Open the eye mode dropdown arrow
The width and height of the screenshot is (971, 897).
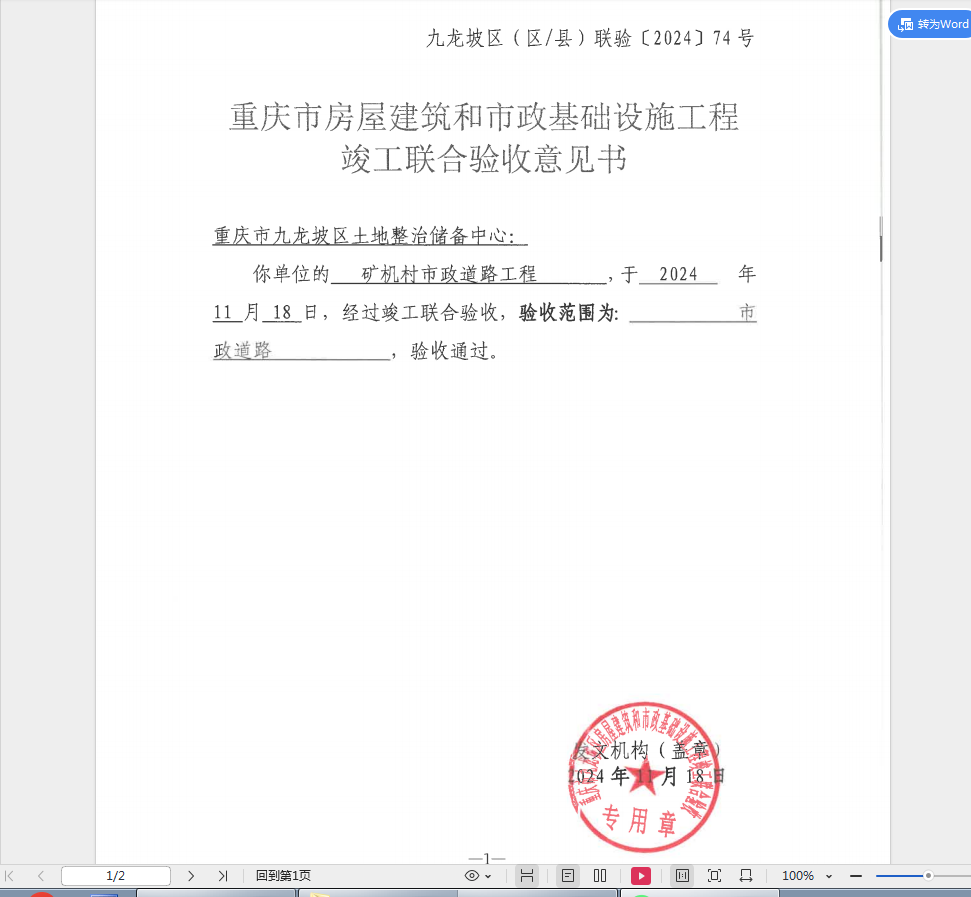pos(489,876)
